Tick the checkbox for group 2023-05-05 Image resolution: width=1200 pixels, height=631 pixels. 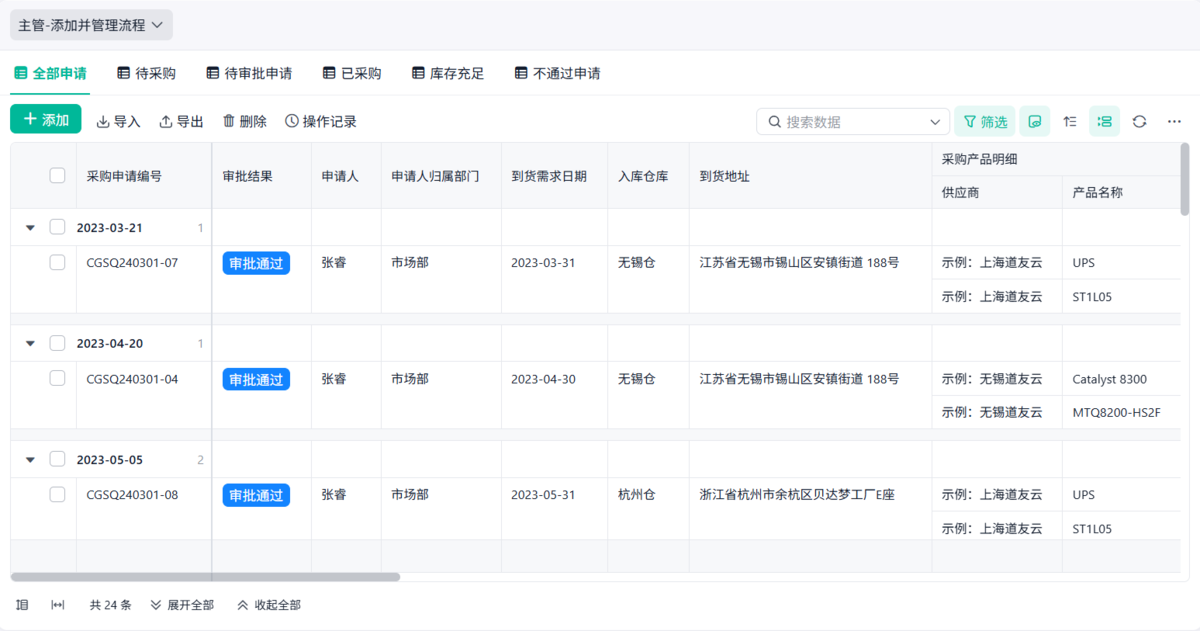[x=58, y=459]
